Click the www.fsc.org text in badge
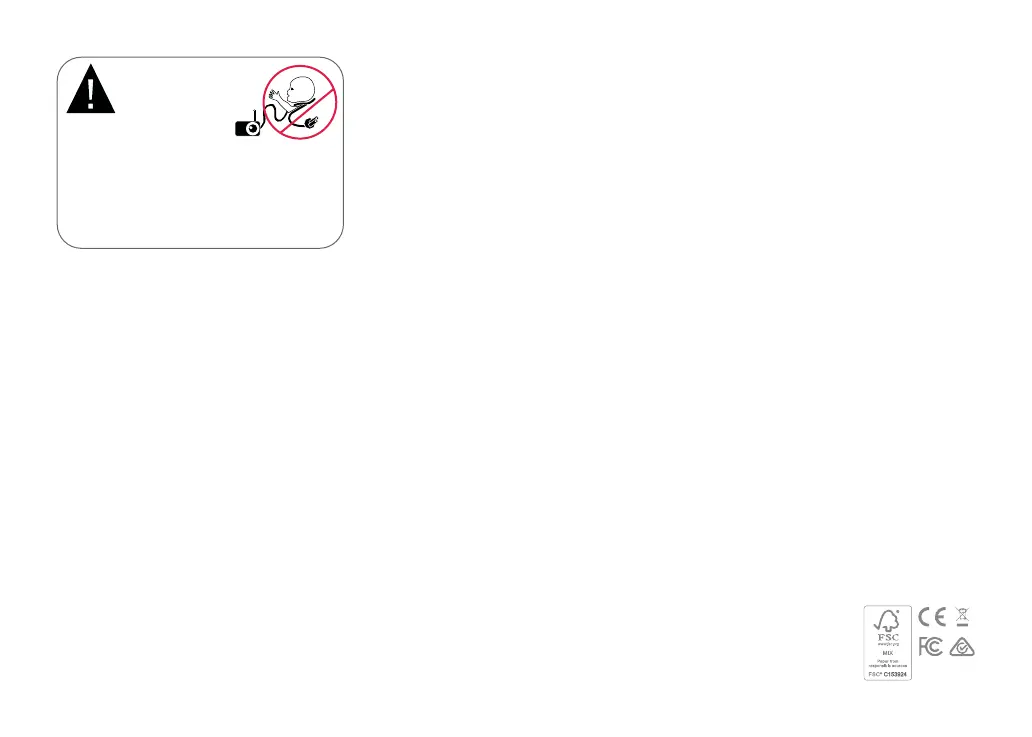 tap(888, 644)
